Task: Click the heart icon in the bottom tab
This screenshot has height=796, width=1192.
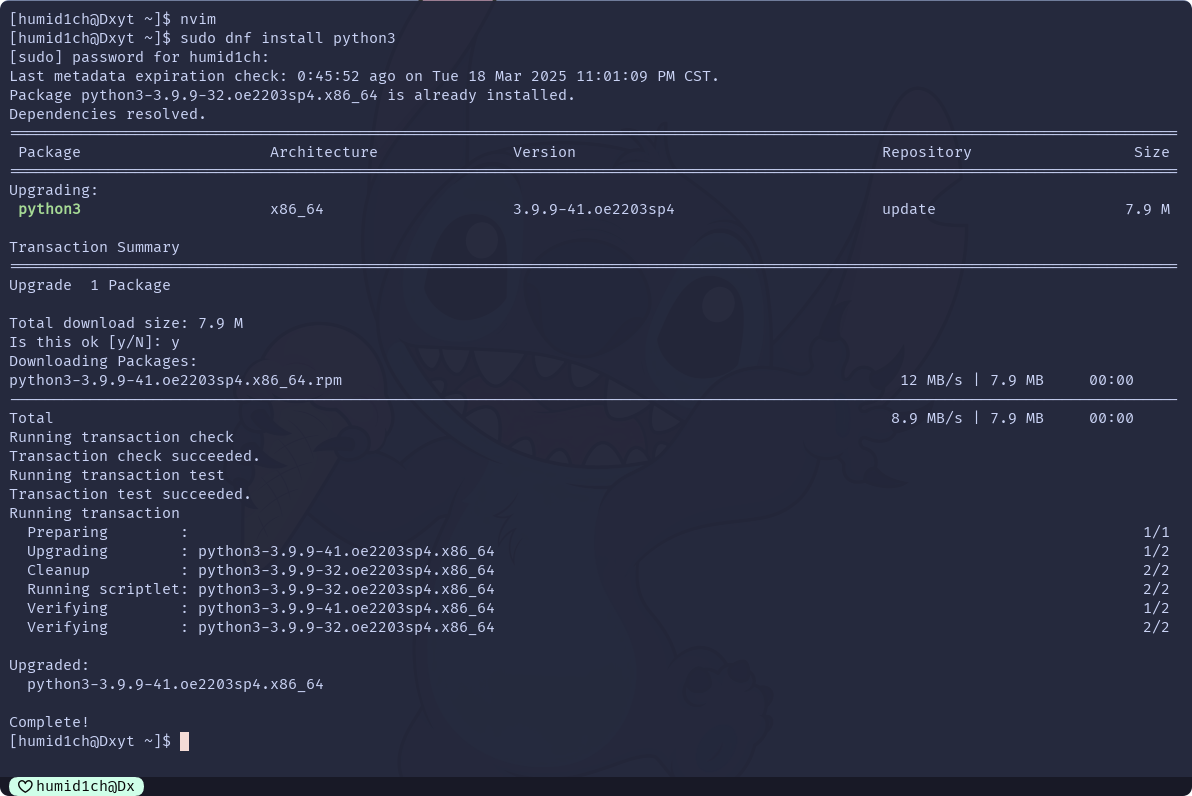Action: [25, 786]
